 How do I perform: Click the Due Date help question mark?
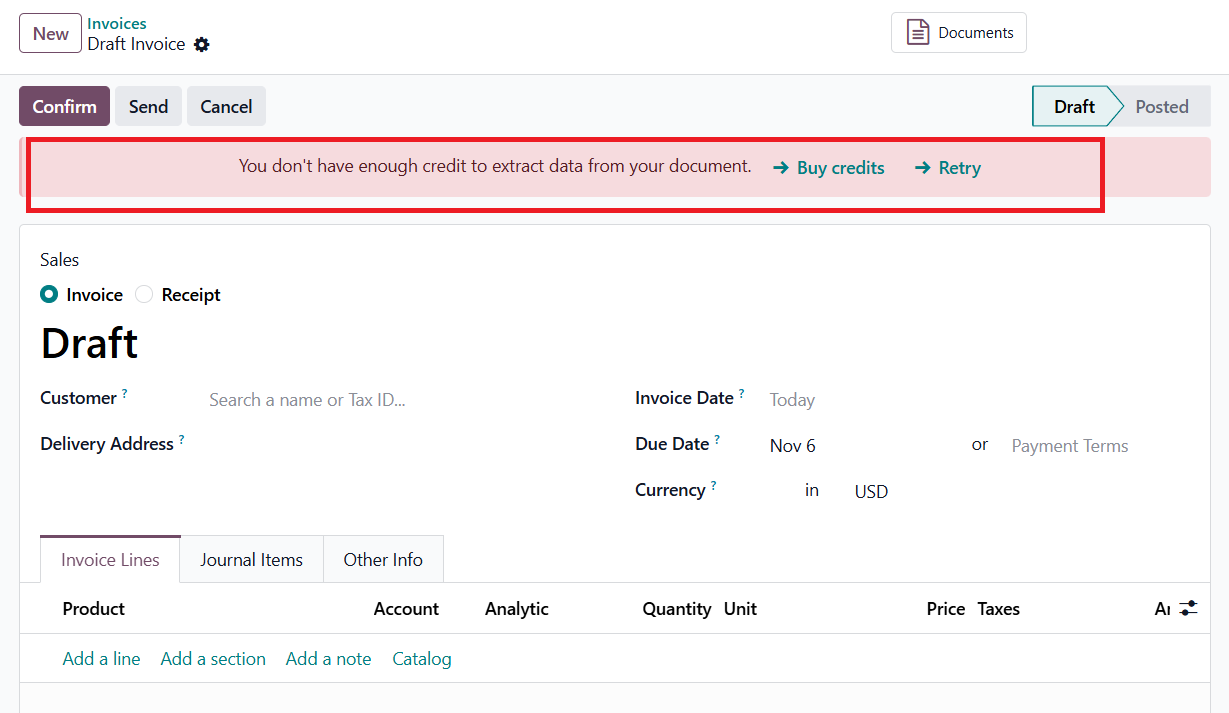tap(717, 440)
